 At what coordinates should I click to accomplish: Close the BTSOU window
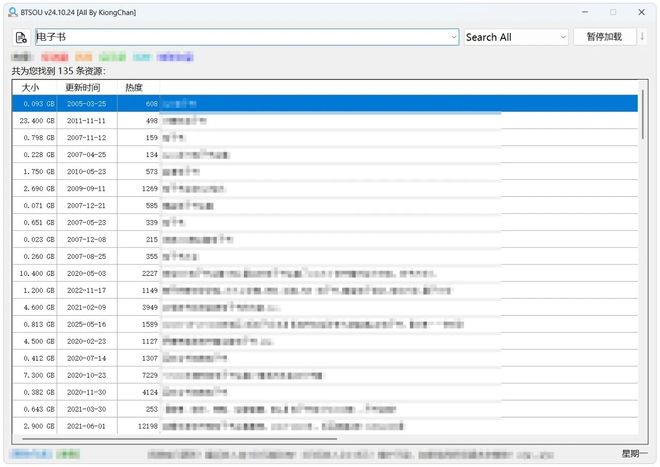point(642,12)
